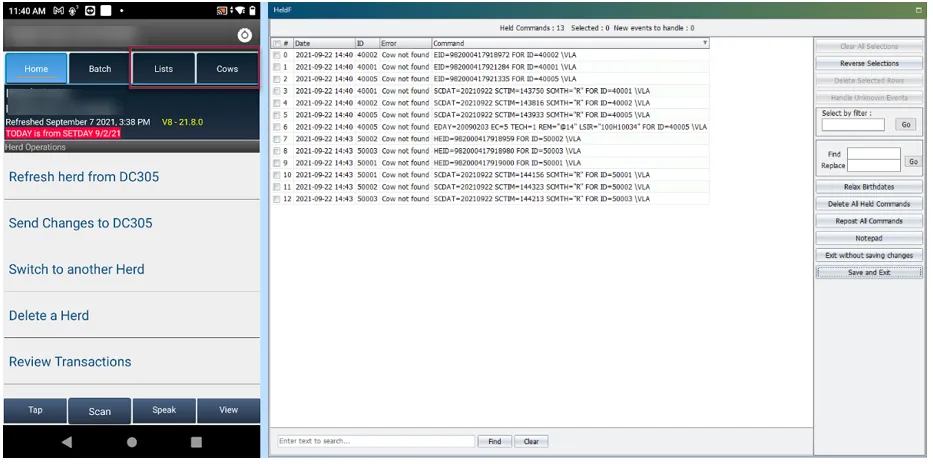
Task: Focus the Select by filter text field
Action: (853, 125)
